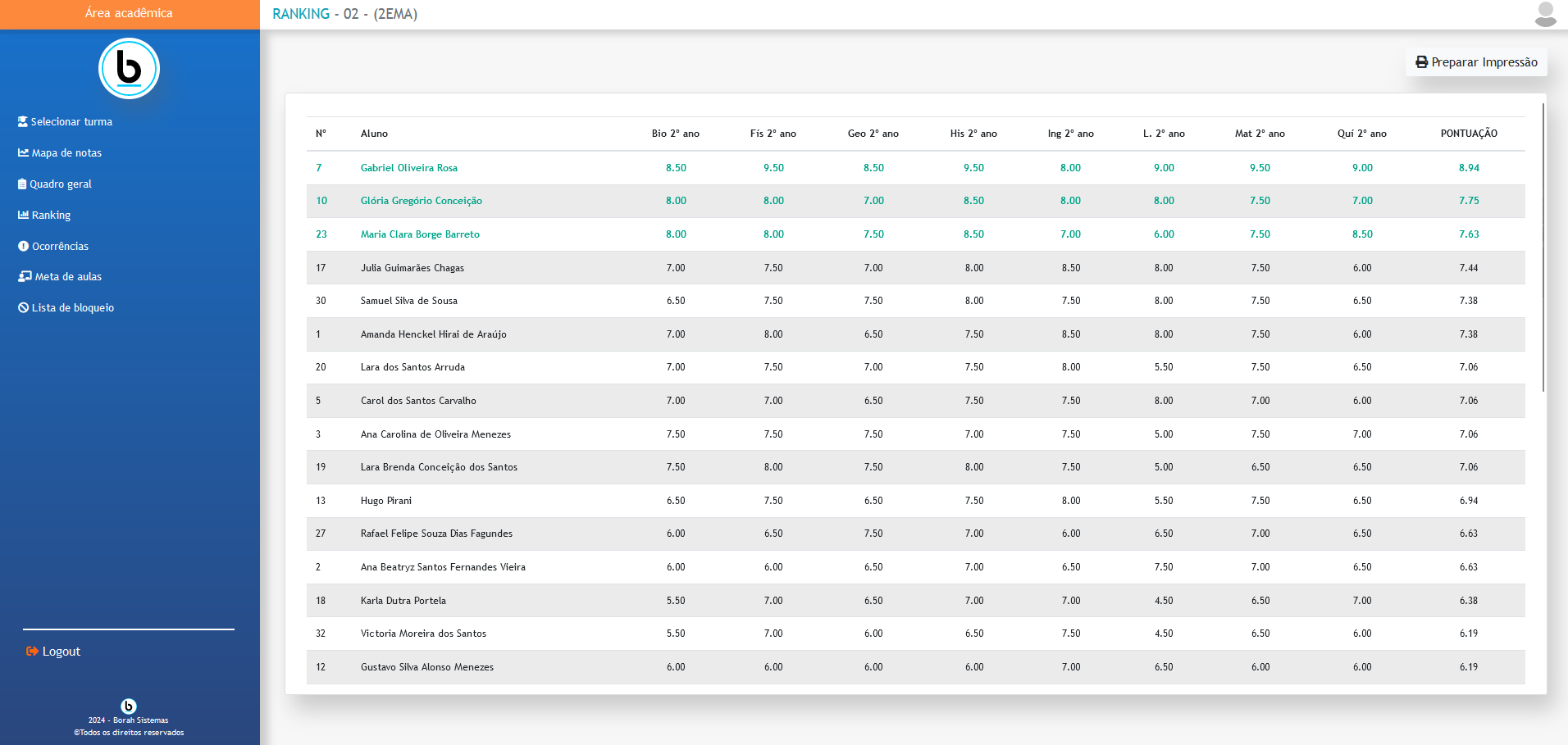Select student Lara dos Santos Arruda
Viewport: 1568px width, 745px height.
tap(413, 367)
